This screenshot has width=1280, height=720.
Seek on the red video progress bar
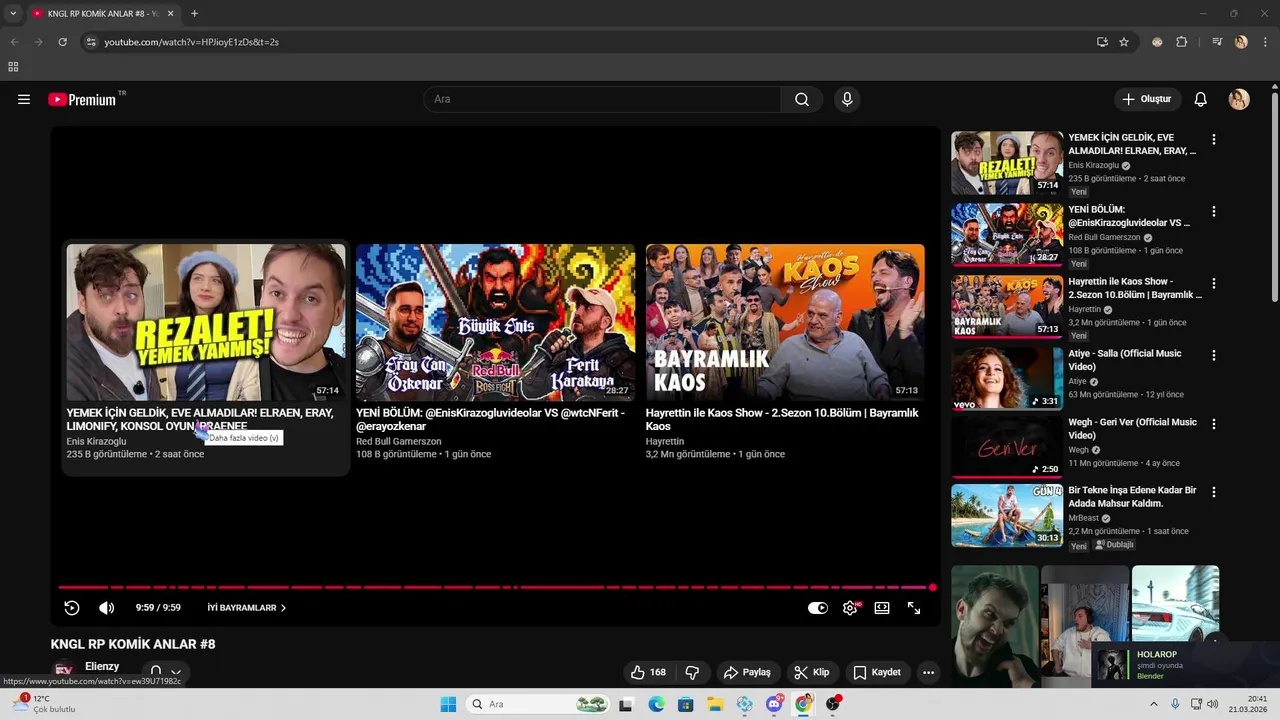[x=495, y=587]
